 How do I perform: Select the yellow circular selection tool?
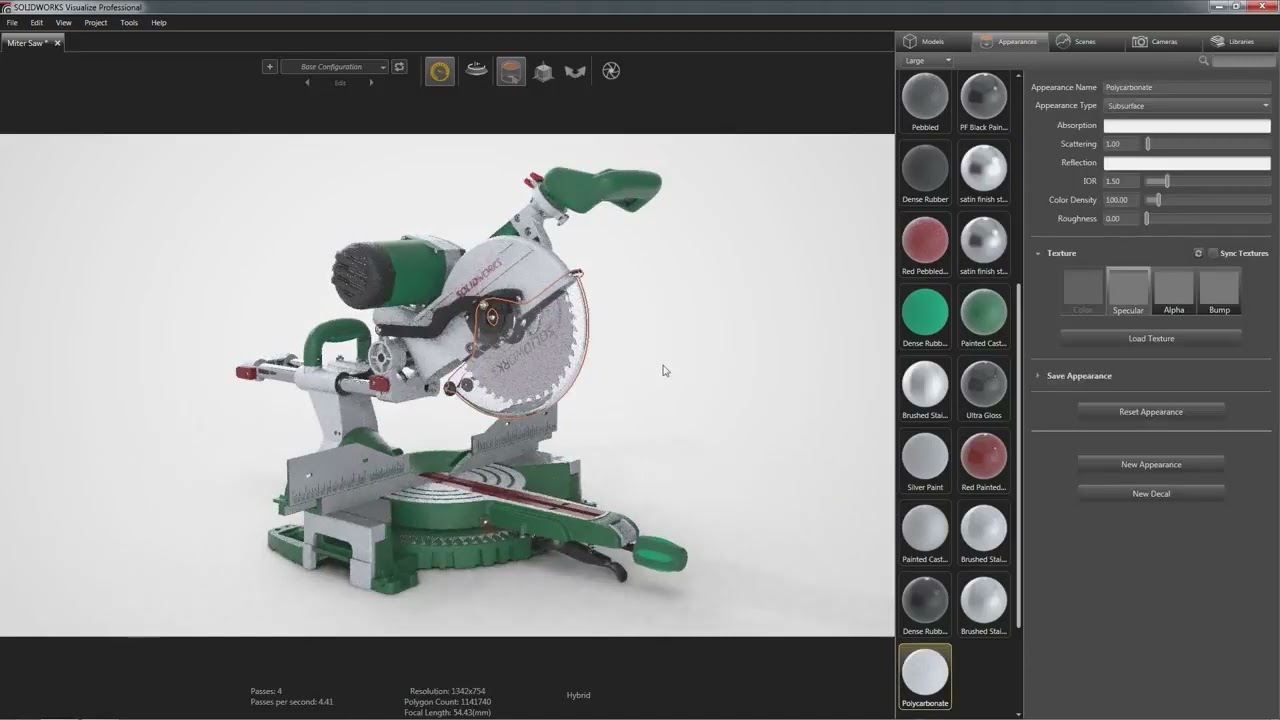coord(440,71)
